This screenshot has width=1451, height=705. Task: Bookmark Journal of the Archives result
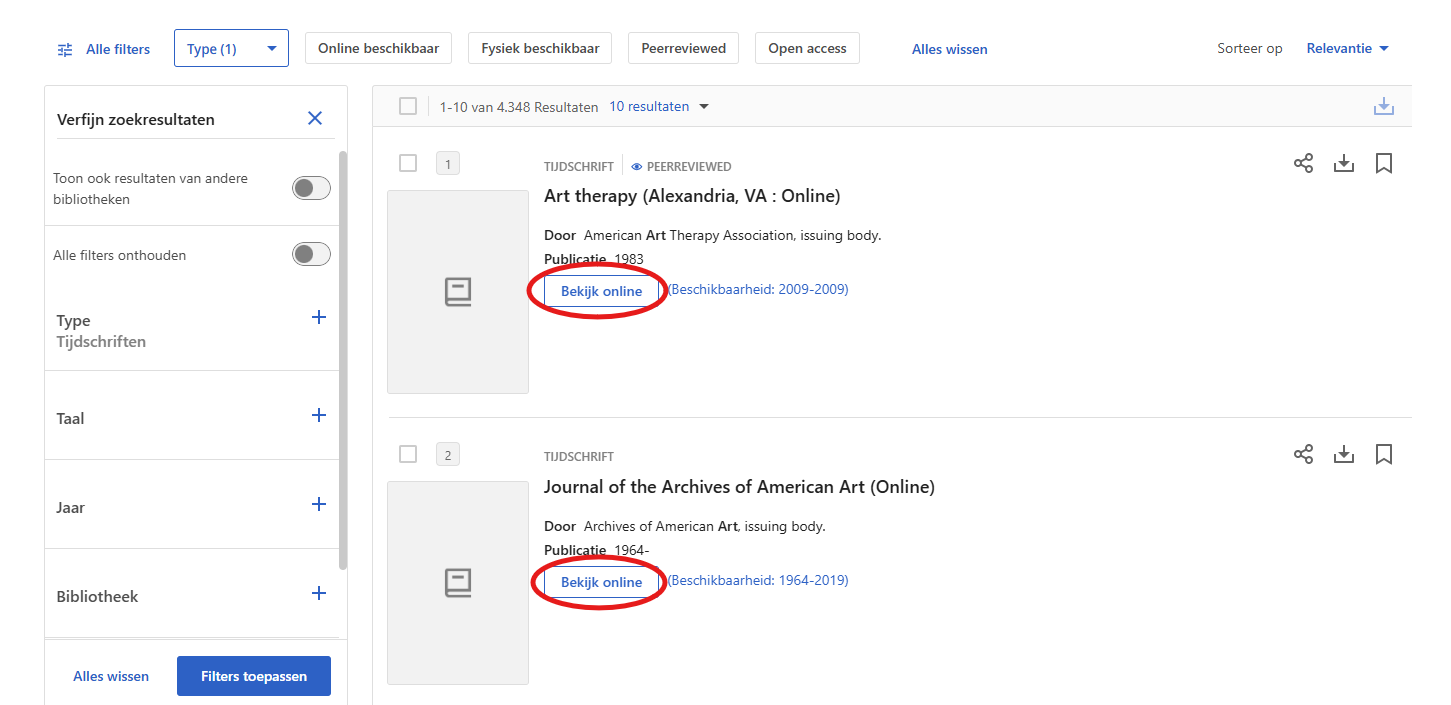coord(1384,454)
